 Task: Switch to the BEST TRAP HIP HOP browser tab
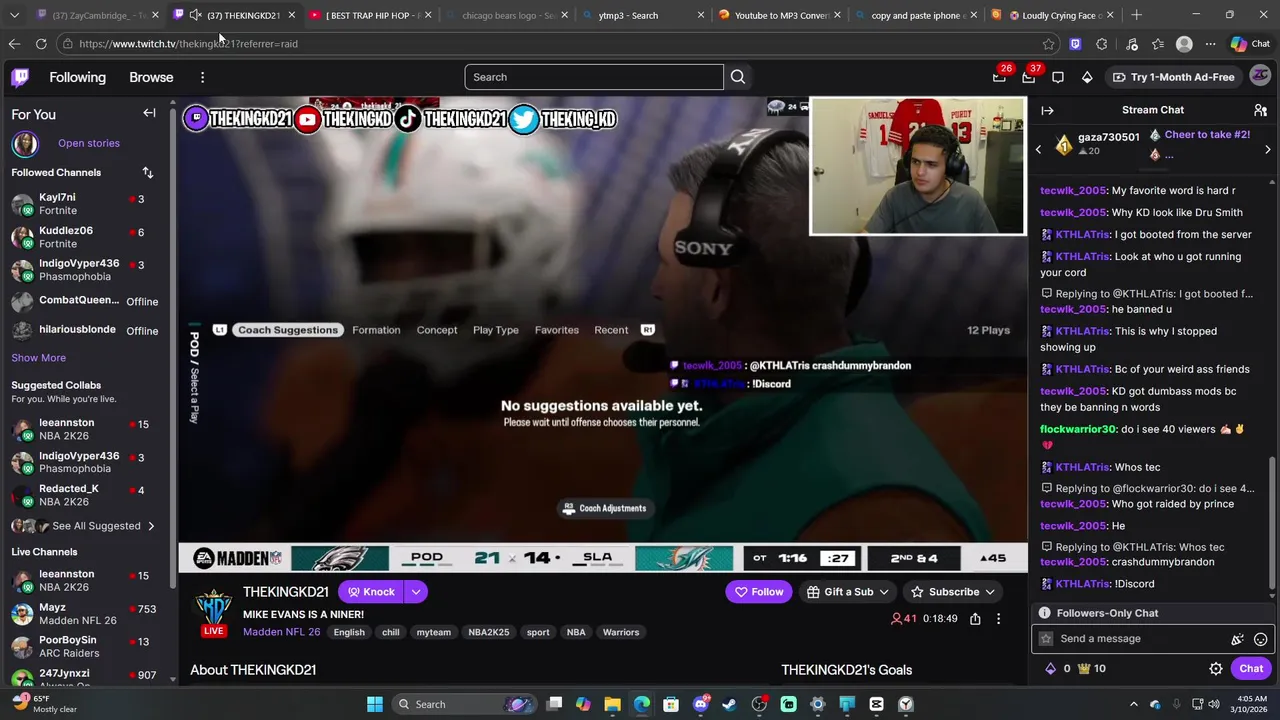(370, 15)
